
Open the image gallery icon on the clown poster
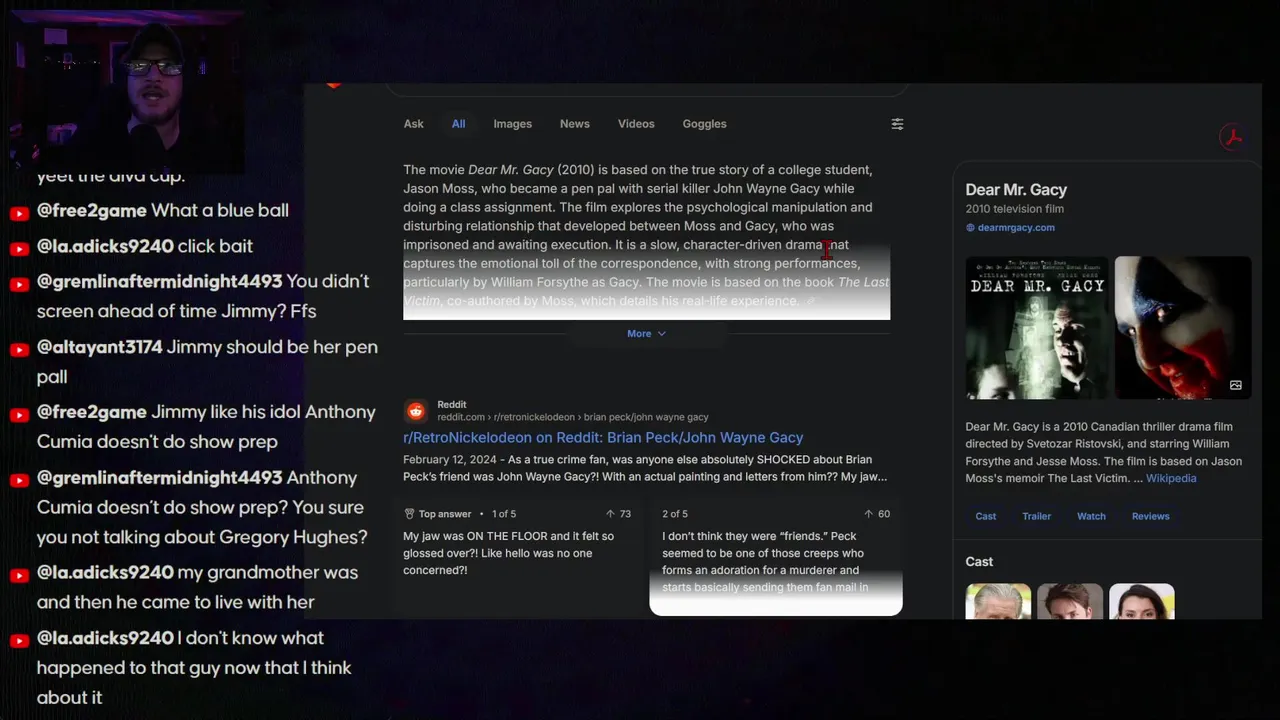[1236, 385]
